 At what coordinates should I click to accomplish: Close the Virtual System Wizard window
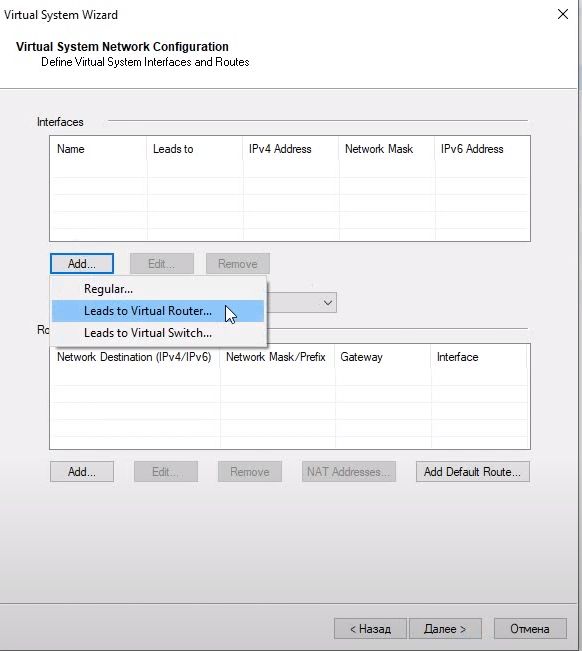(x=562, y=14)
